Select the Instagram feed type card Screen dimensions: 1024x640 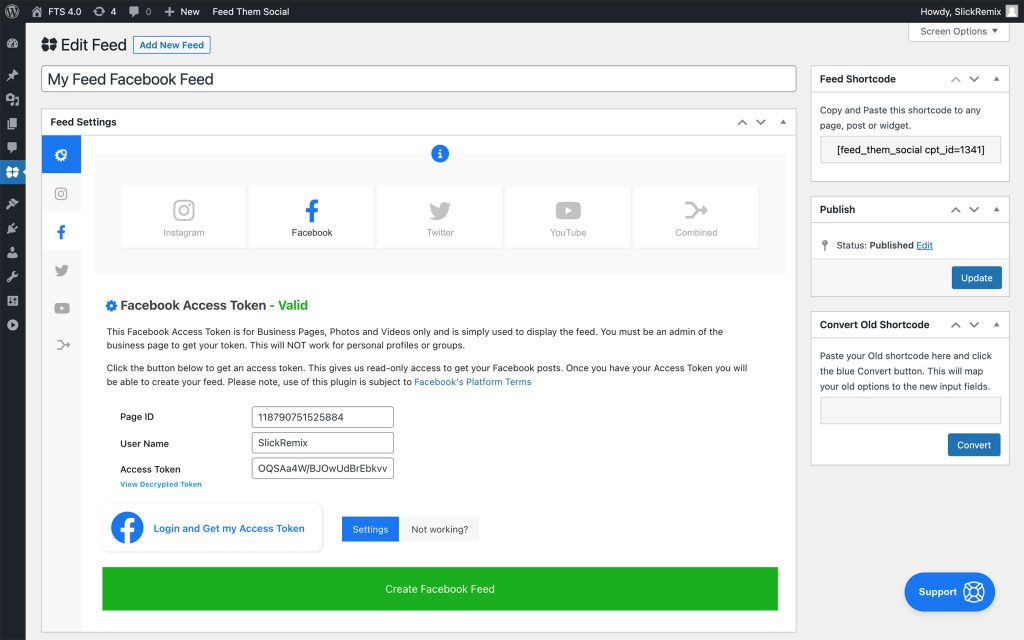[184, 217]
